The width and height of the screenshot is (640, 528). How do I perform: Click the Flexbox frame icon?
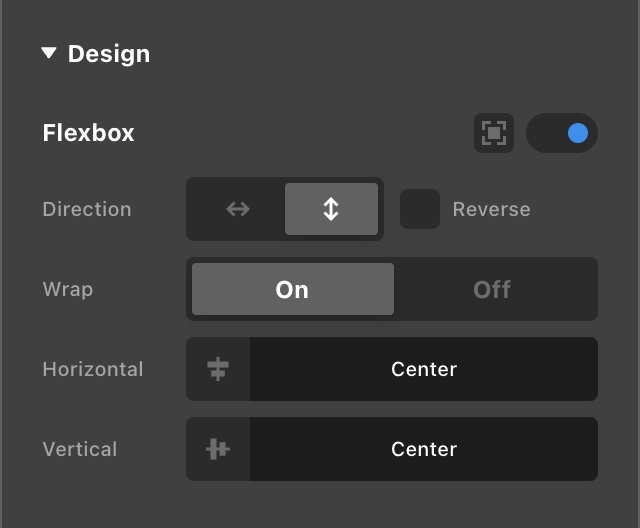(x=494, y=133)
